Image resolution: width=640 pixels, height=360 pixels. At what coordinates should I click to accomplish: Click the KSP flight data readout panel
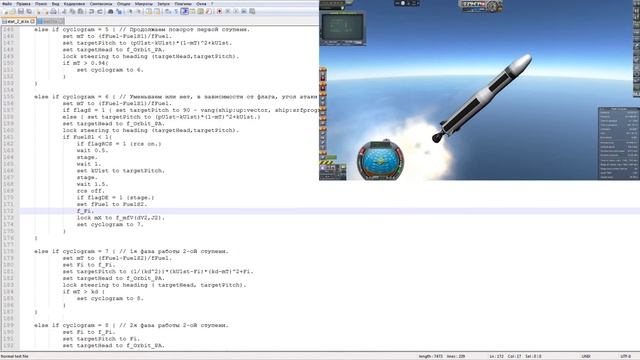click(x=618, y=144)
